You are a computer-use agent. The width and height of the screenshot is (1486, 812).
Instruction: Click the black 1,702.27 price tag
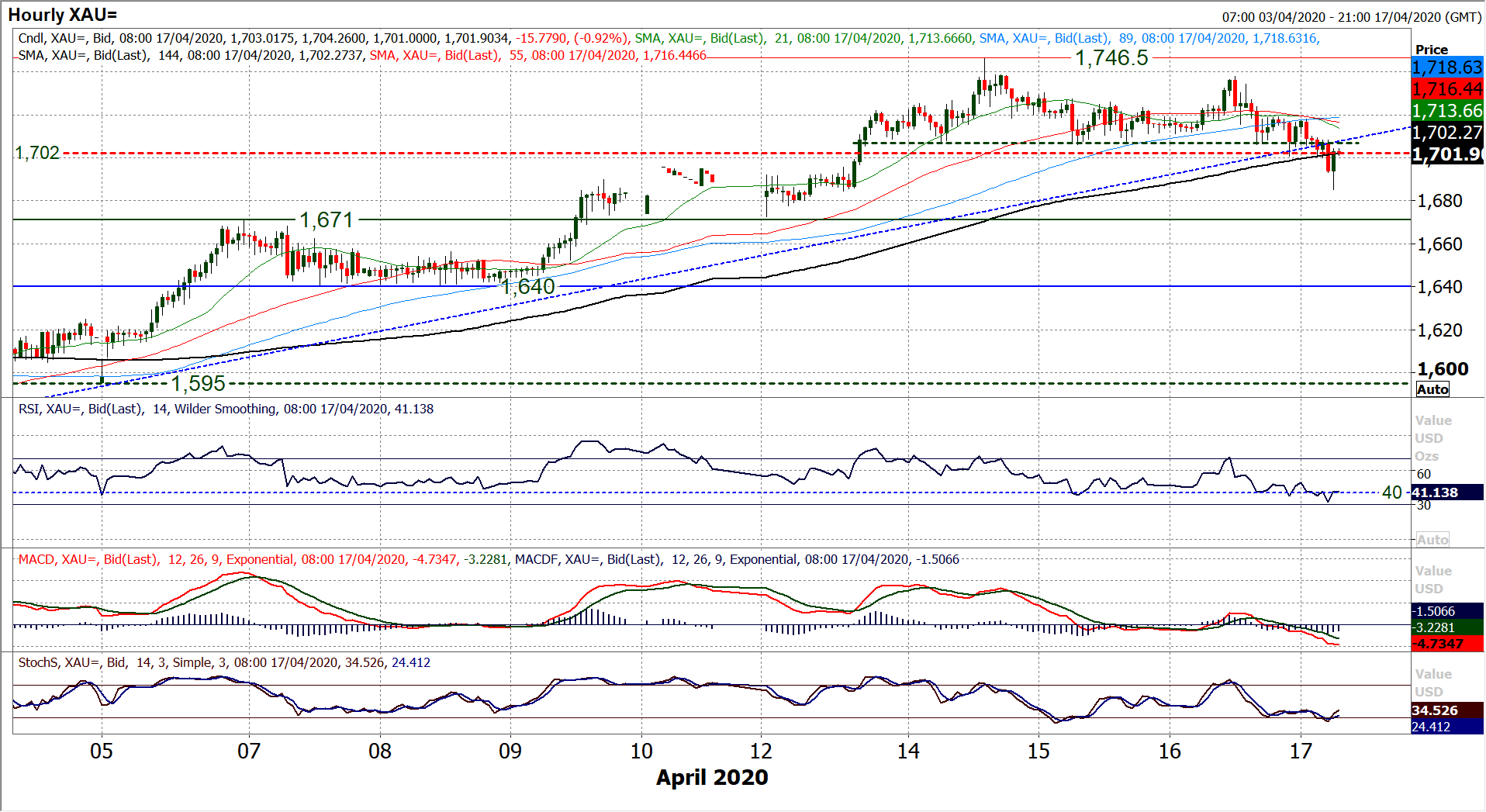1447,133
